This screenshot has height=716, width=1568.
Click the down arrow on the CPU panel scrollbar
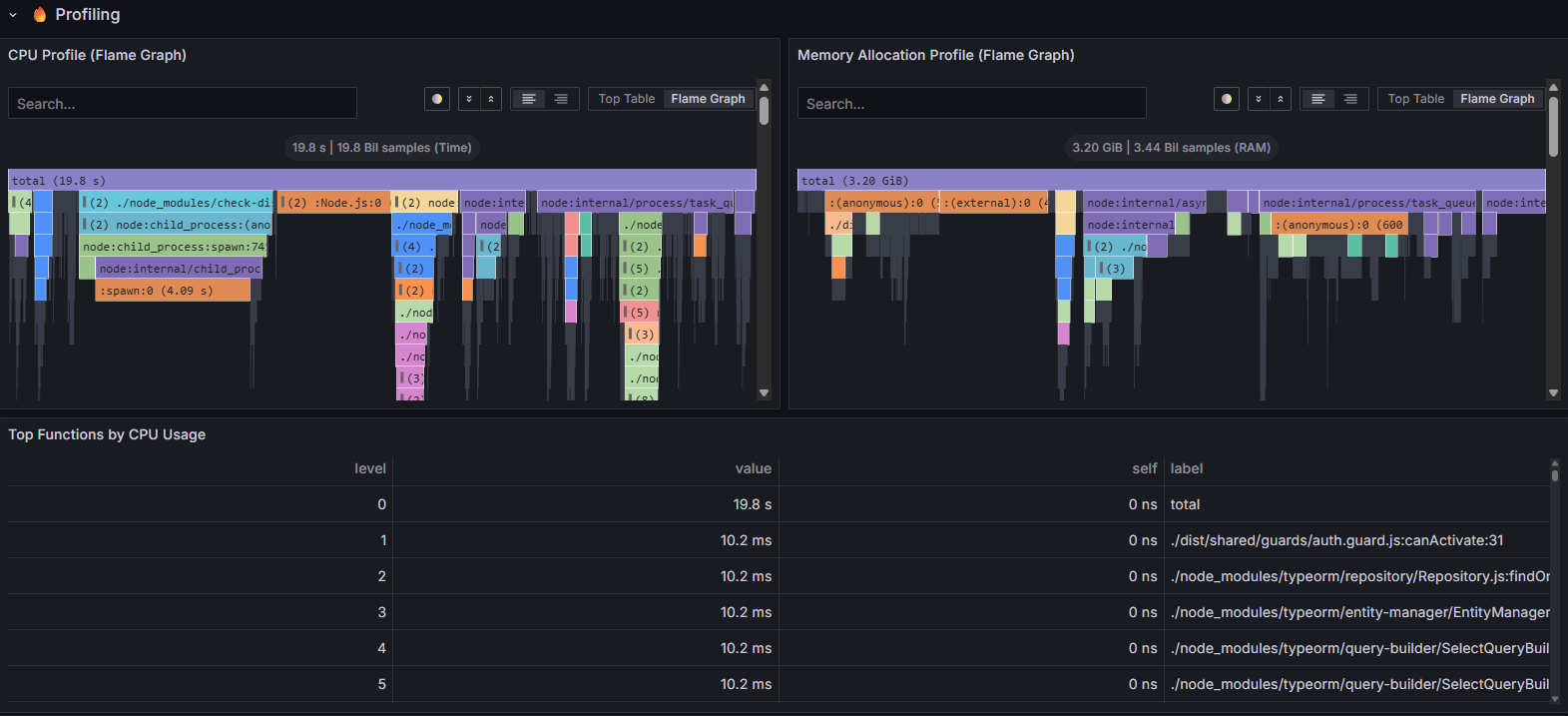coord(764,393)
